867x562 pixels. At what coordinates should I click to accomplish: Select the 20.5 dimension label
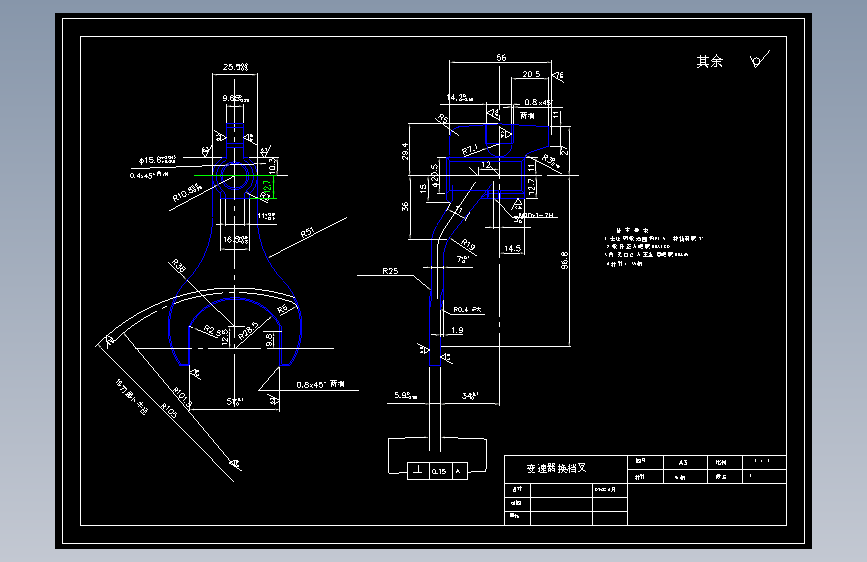coord(531,74)
